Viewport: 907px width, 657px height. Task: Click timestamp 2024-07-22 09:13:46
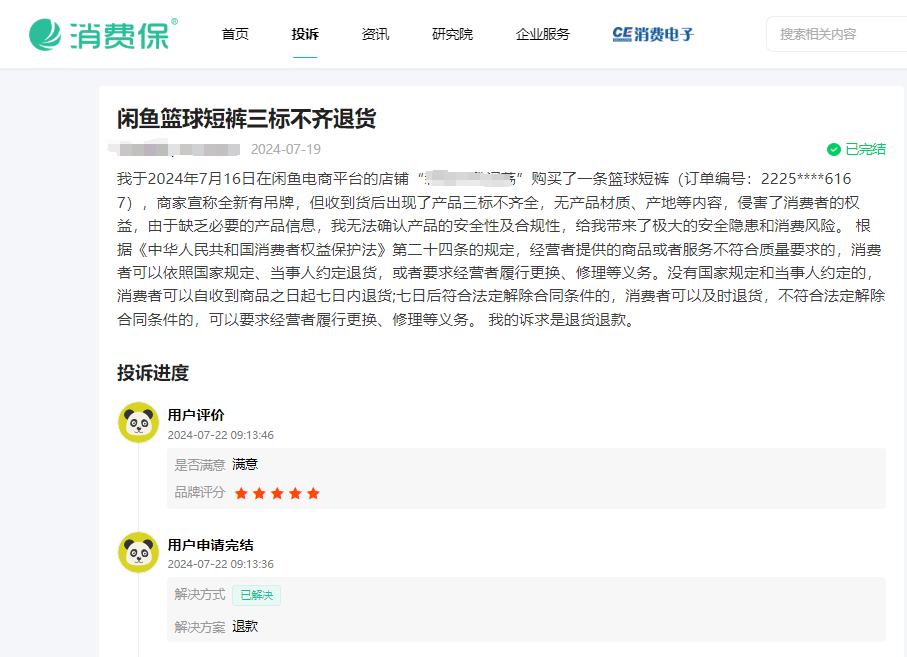tap(220, 435)
